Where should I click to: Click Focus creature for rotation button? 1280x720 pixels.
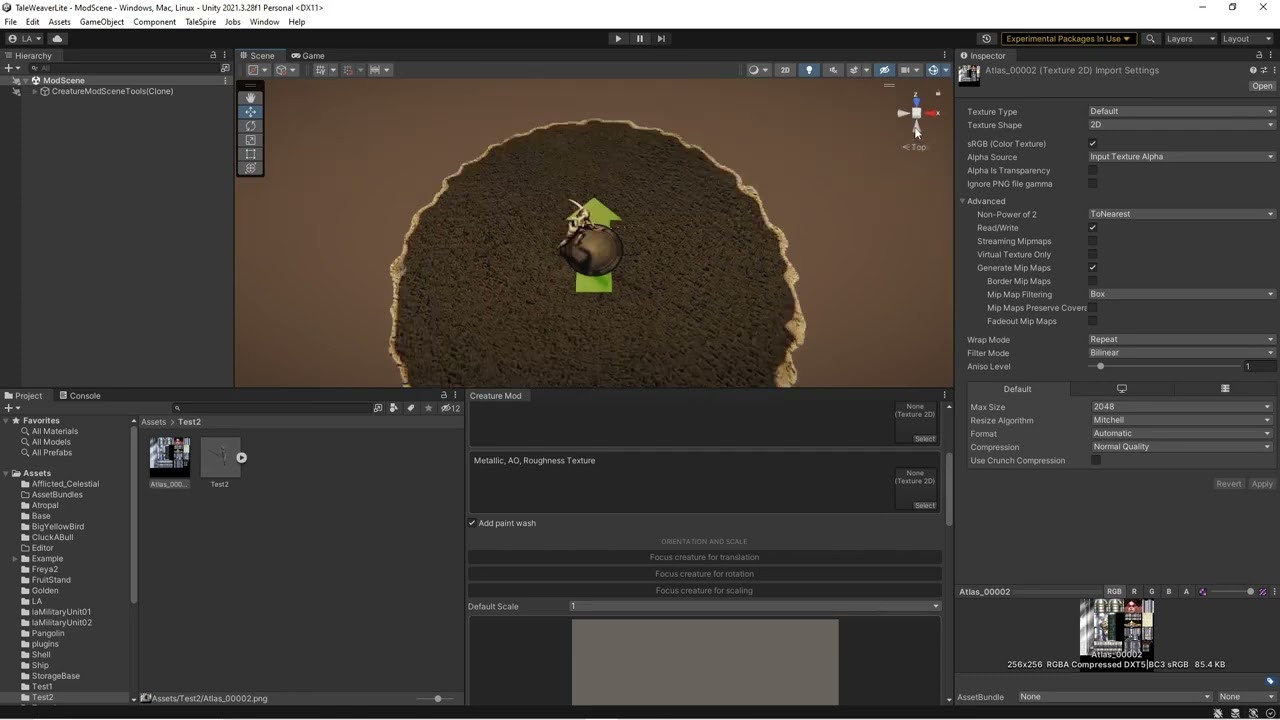pyautogui.click(x=704, y=574)
